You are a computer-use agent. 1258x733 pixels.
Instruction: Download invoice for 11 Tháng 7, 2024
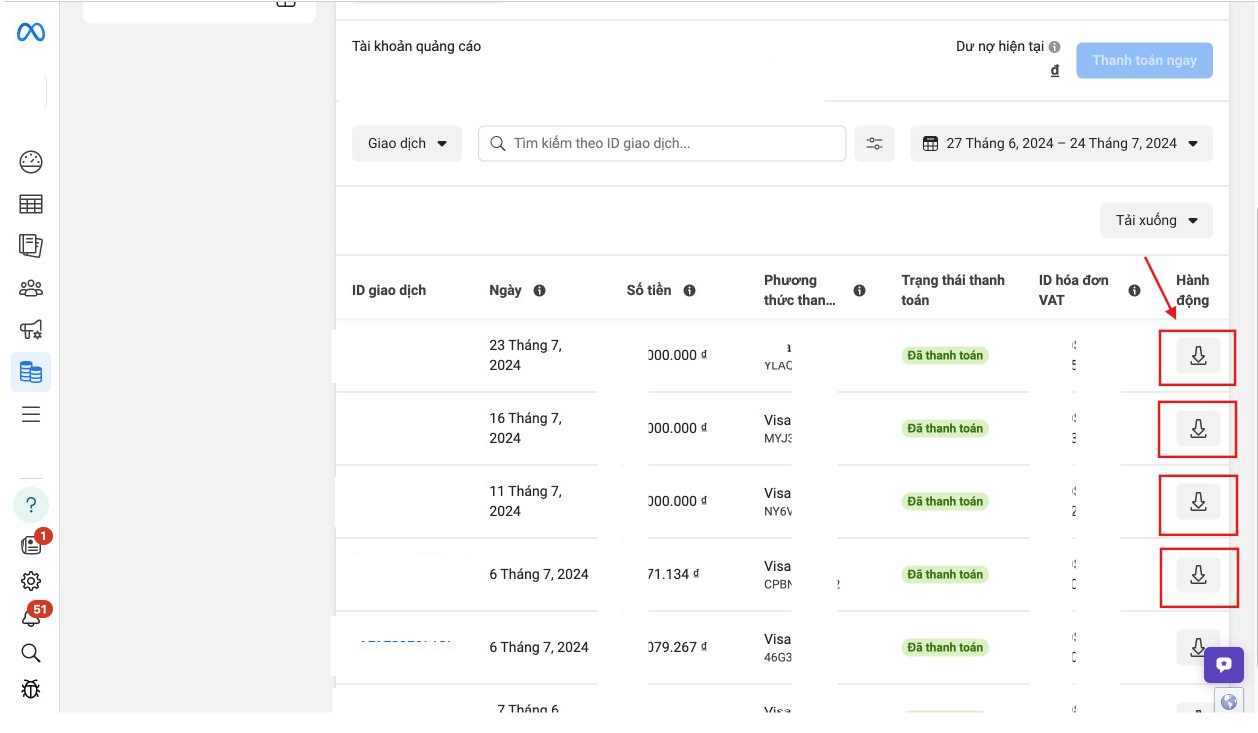[1198, 501]
